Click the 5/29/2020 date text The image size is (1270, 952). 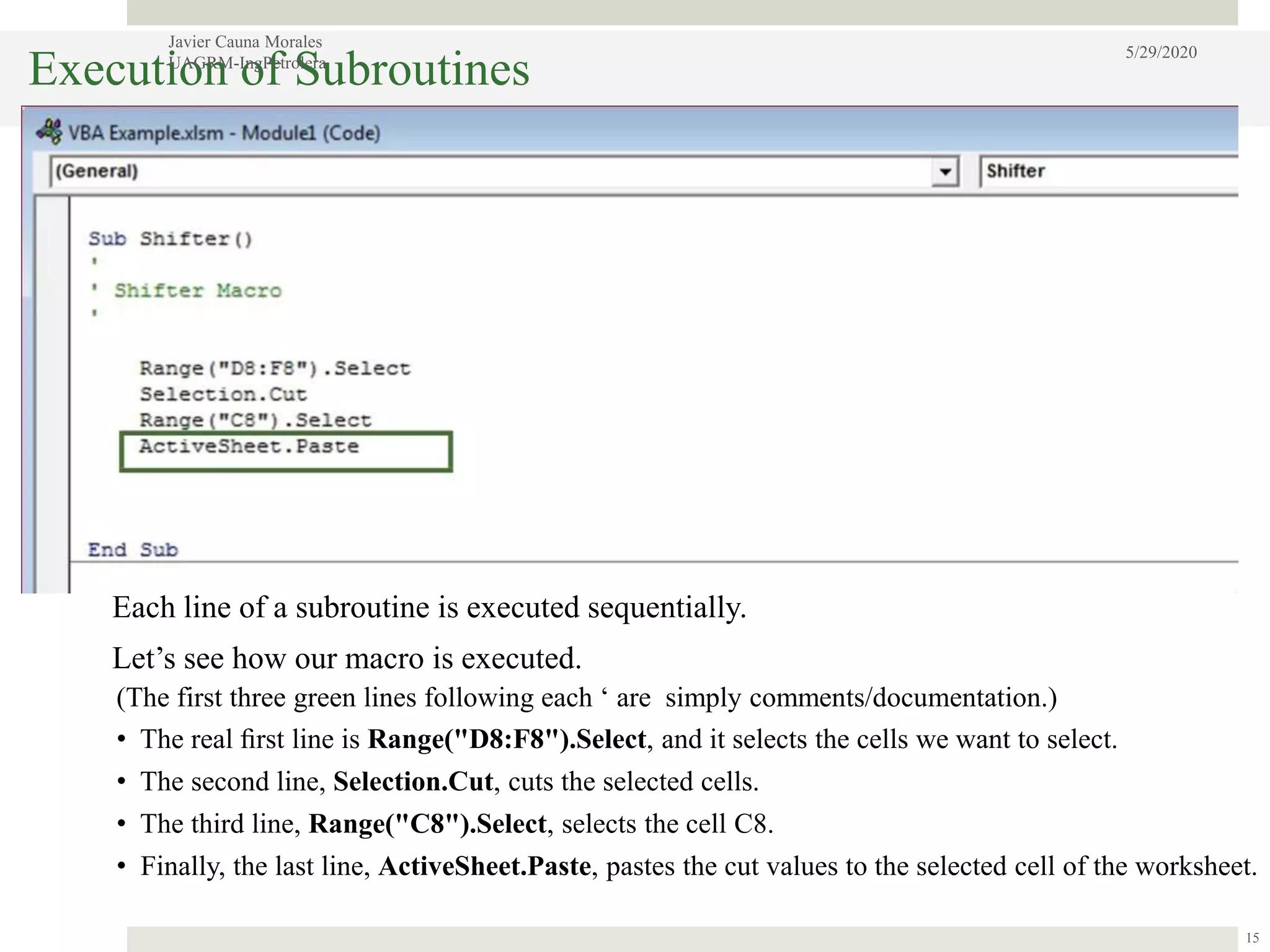(1161, 53)
